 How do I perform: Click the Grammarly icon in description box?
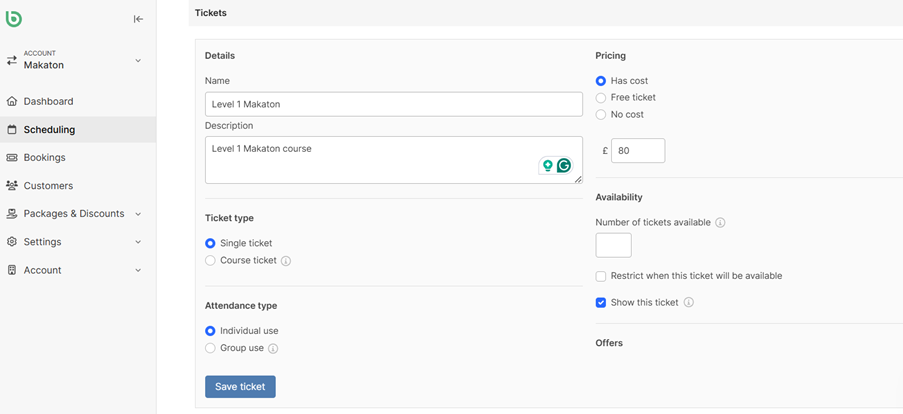[564, 166]
